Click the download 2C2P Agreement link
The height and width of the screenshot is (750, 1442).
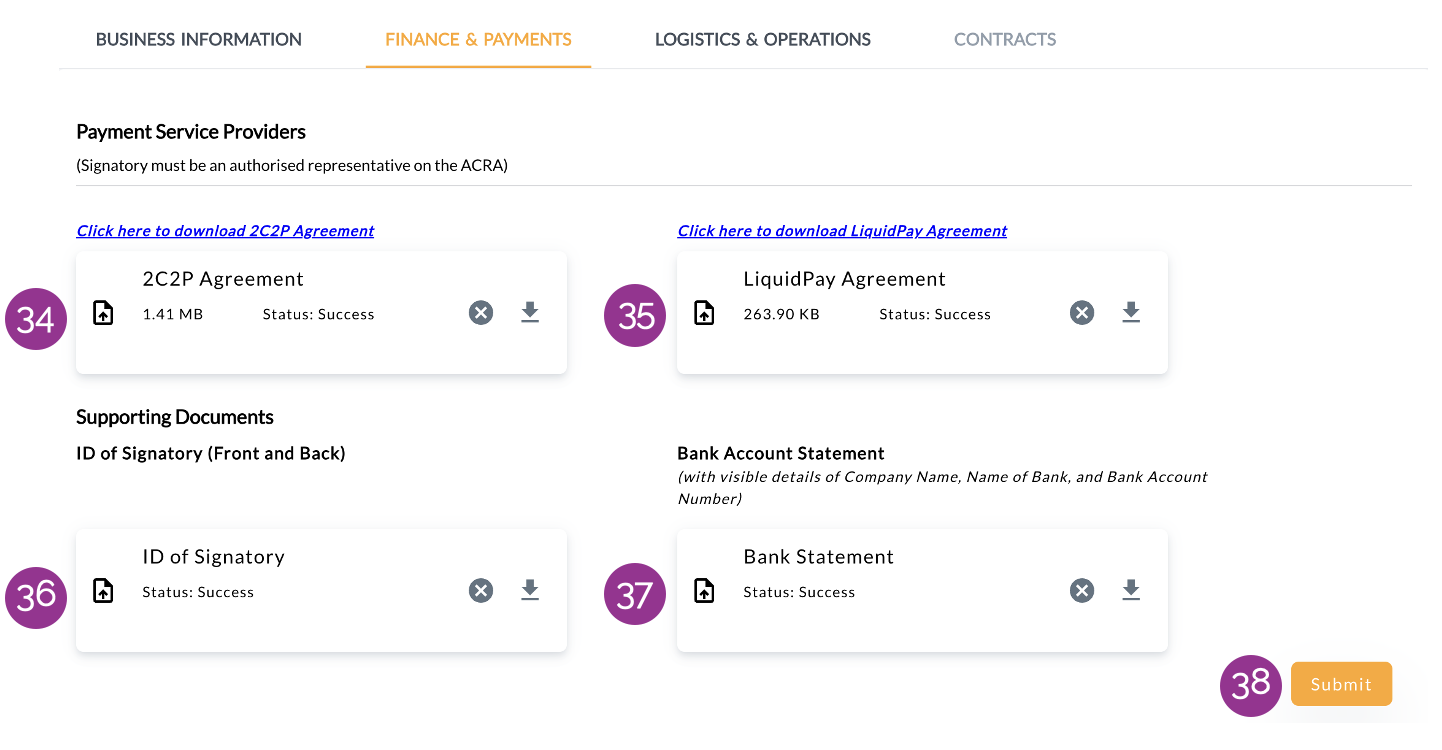(x=225, y=231)
